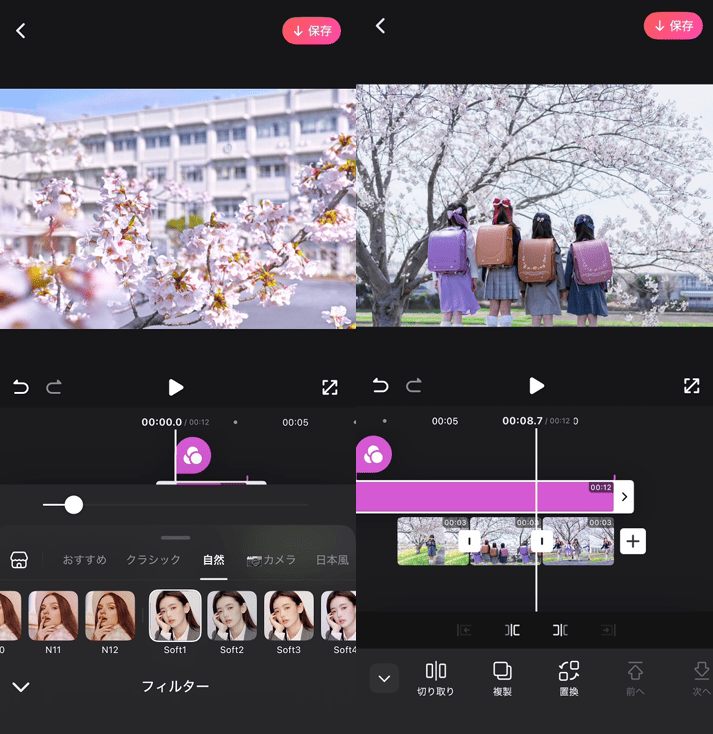This screenshot has height=734, width=713.
Task: Choose the Soft2 filter thumbnail
Action: click(x=232, y=616)
